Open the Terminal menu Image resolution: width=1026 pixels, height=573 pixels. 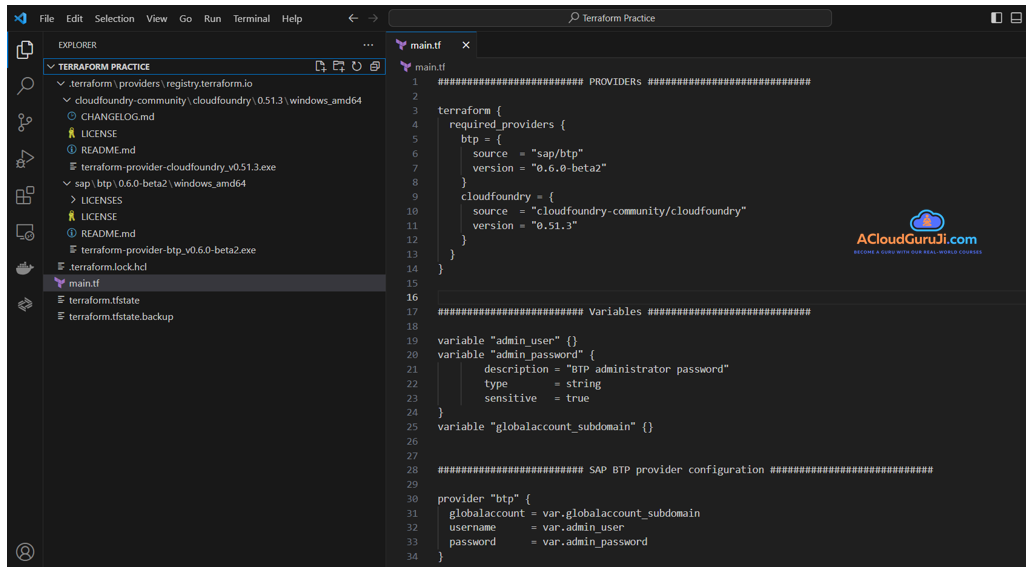pyautogui.click(x=251, y=18)
